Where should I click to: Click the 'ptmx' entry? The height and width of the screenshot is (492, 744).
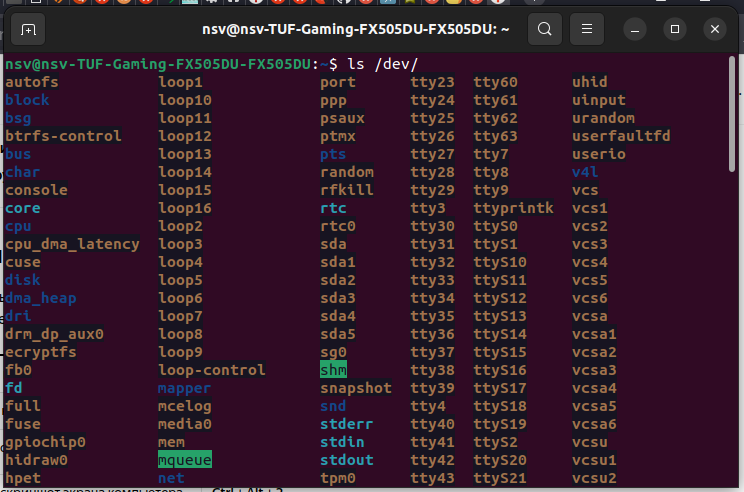coord(338,136)
